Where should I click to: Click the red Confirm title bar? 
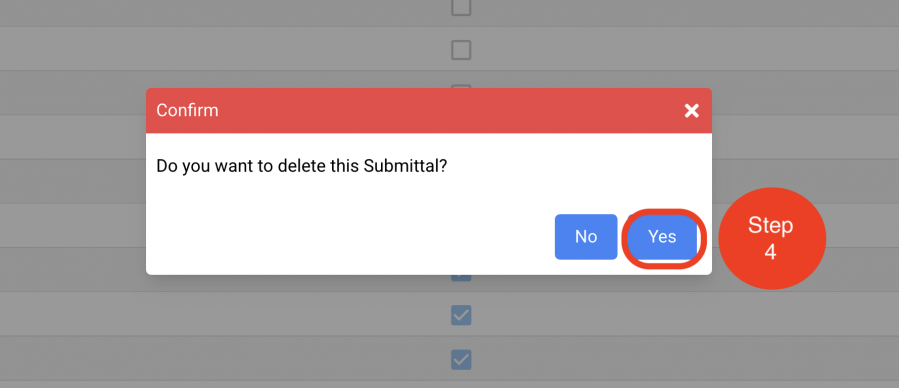pos(429,111)
